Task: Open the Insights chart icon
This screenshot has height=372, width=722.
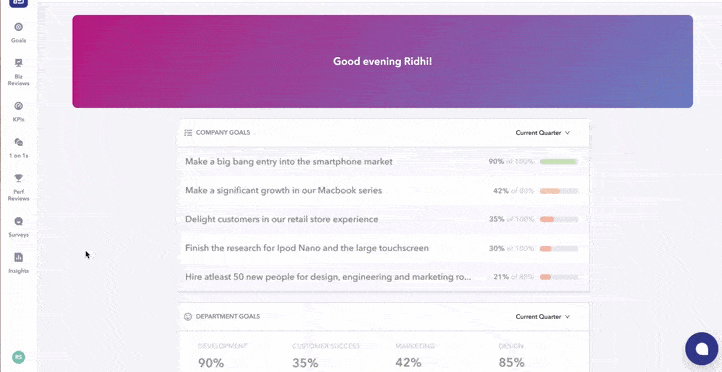Action: 18,257
